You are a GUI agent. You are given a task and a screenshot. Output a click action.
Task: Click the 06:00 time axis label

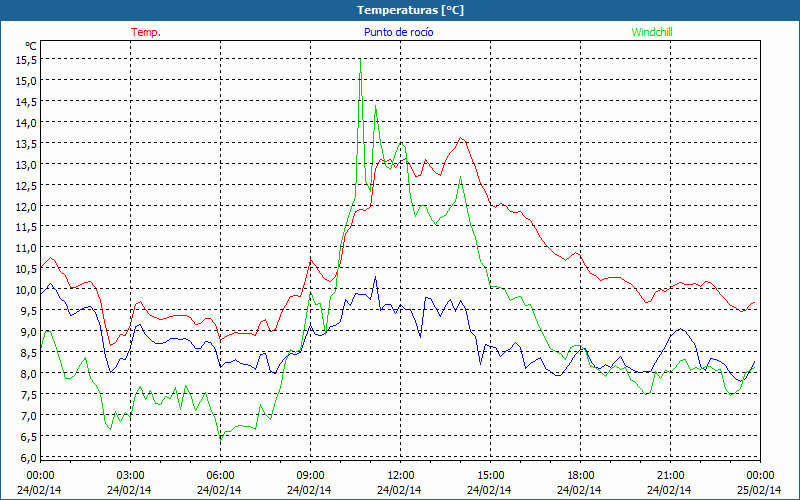pos(220,476)
